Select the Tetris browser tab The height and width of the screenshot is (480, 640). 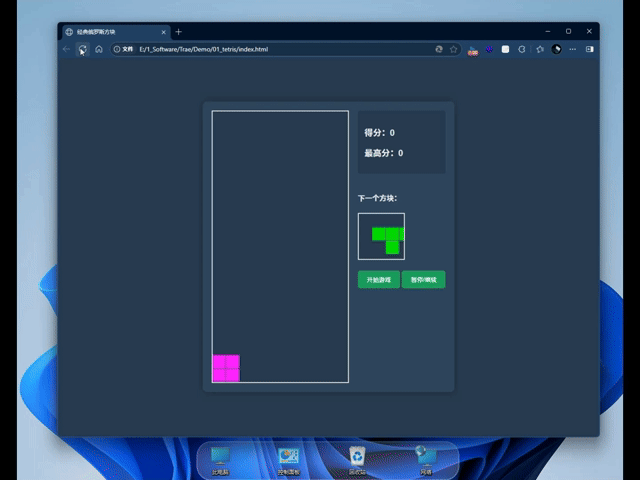[116, 32]
